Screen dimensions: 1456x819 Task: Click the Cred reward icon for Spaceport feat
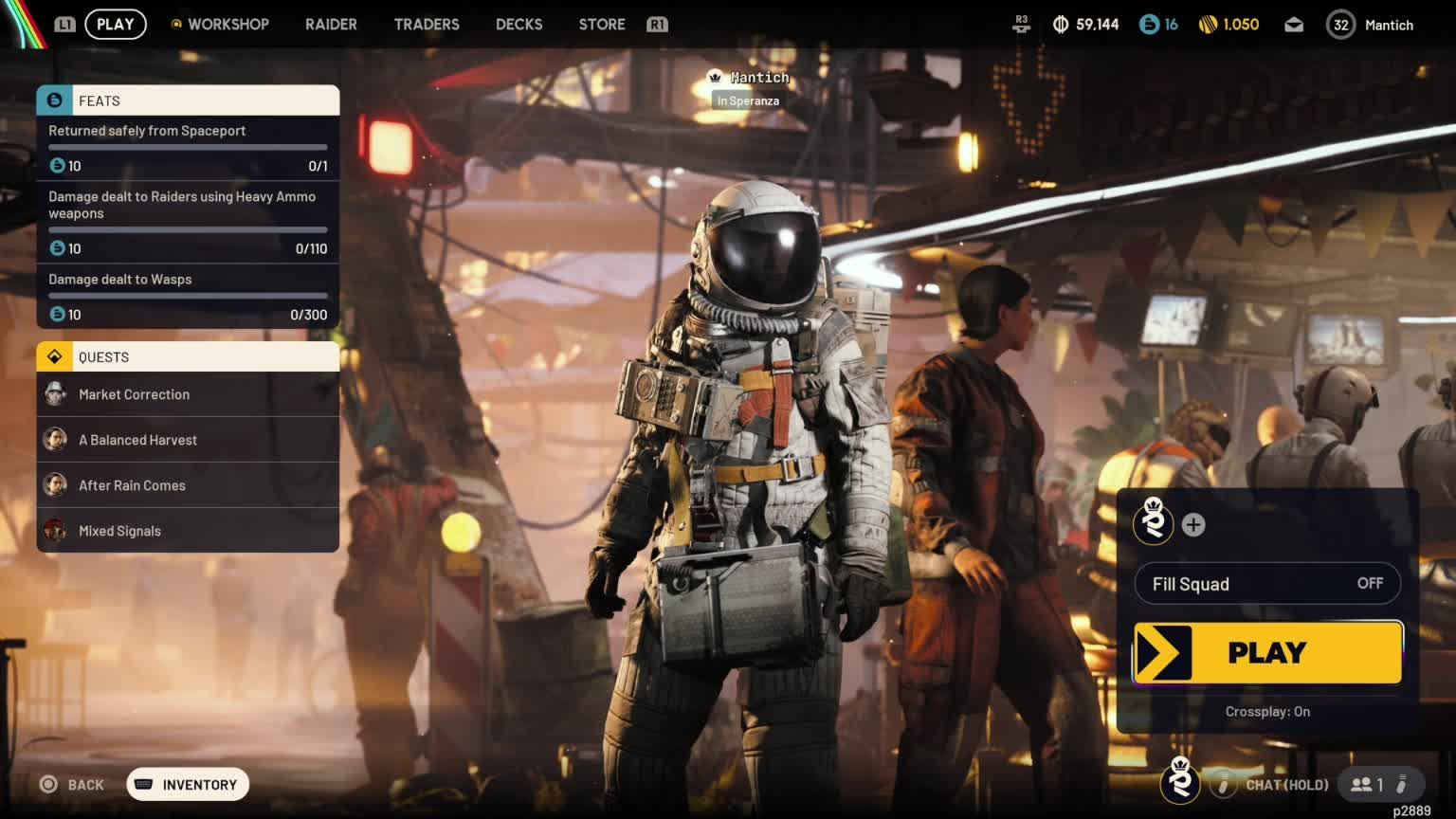point(57,166)
